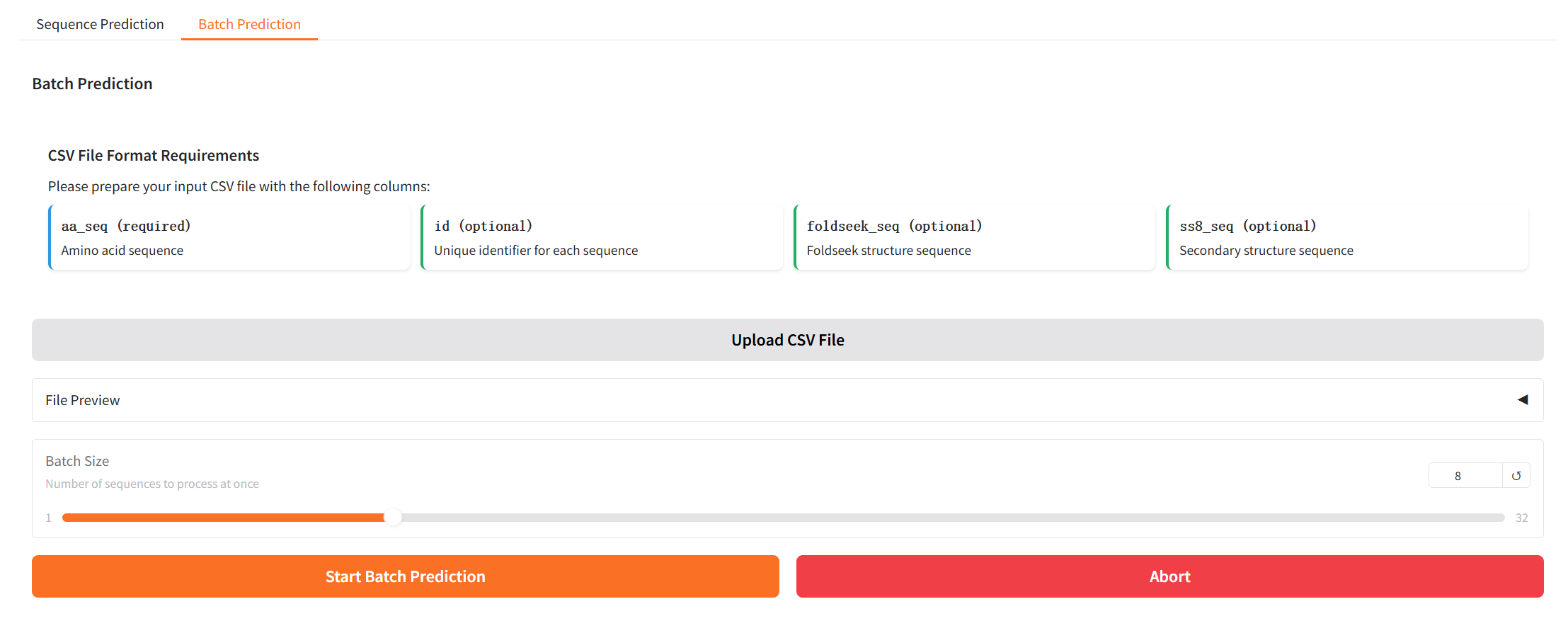
Task: Click the Upload CSV File button
Action: click(787, 340)
